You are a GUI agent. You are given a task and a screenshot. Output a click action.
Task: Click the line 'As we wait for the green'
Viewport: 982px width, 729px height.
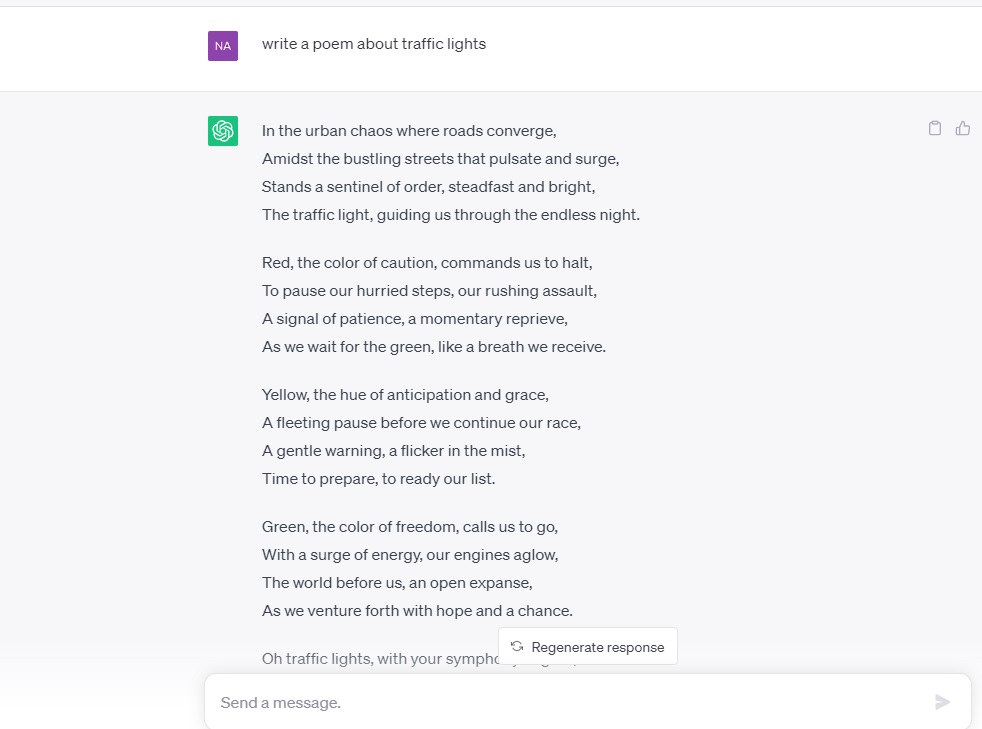point(434,347)
